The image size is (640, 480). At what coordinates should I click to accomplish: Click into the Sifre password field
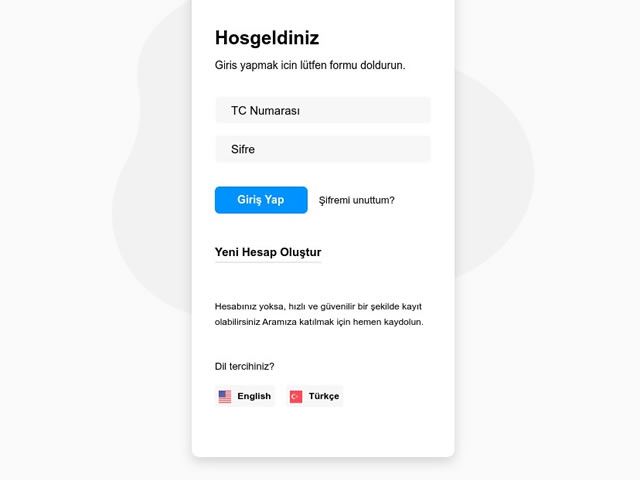point(323,149)
